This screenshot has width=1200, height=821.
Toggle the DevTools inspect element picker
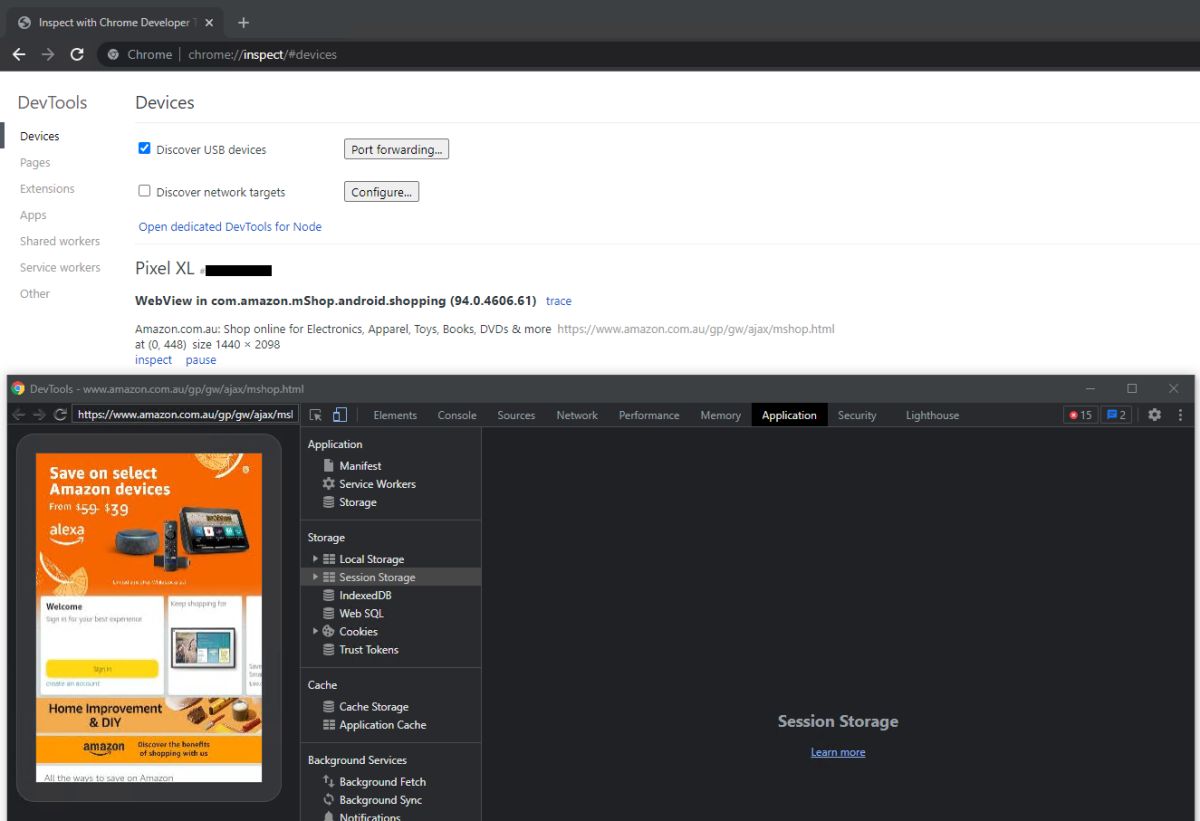[x=316, y=415]
